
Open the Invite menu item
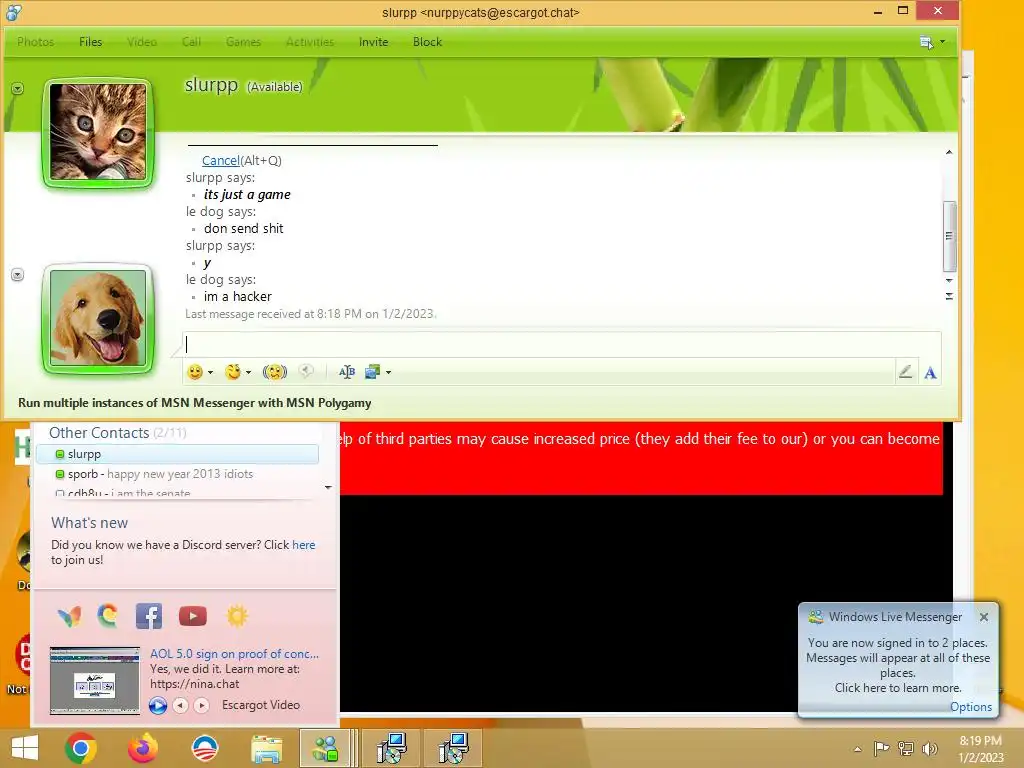click(373, 42)
